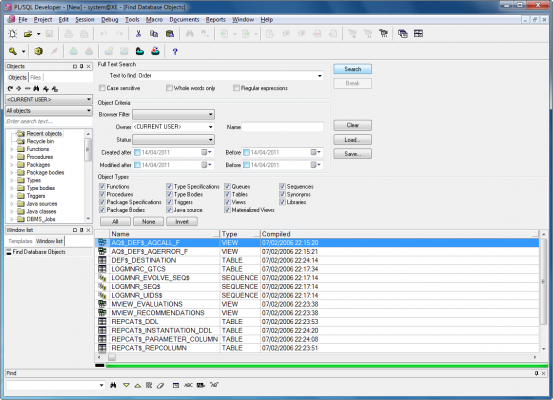553x400 pixels.
Task: Switch to the Templates tab
Action: pos(20,241)
